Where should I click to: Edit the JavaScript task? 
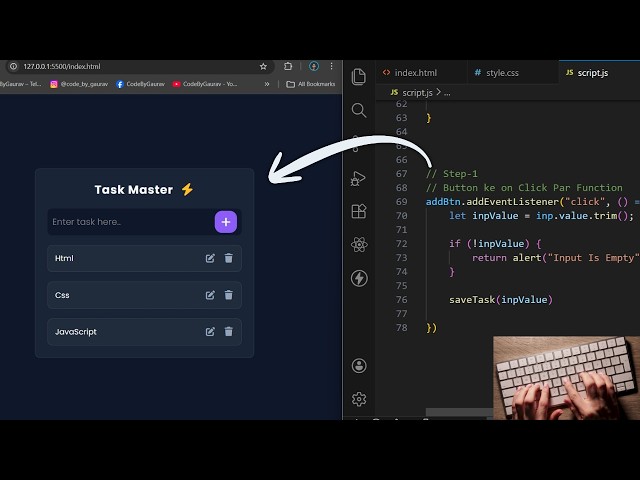click(x=210, y=331)
